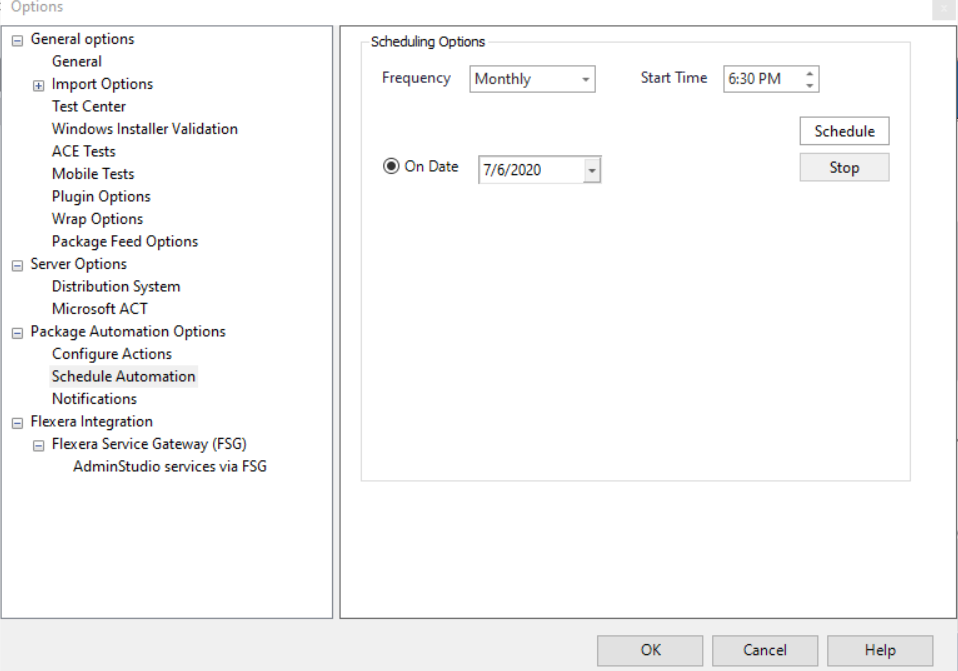Select General options tree label

(82, 39)
